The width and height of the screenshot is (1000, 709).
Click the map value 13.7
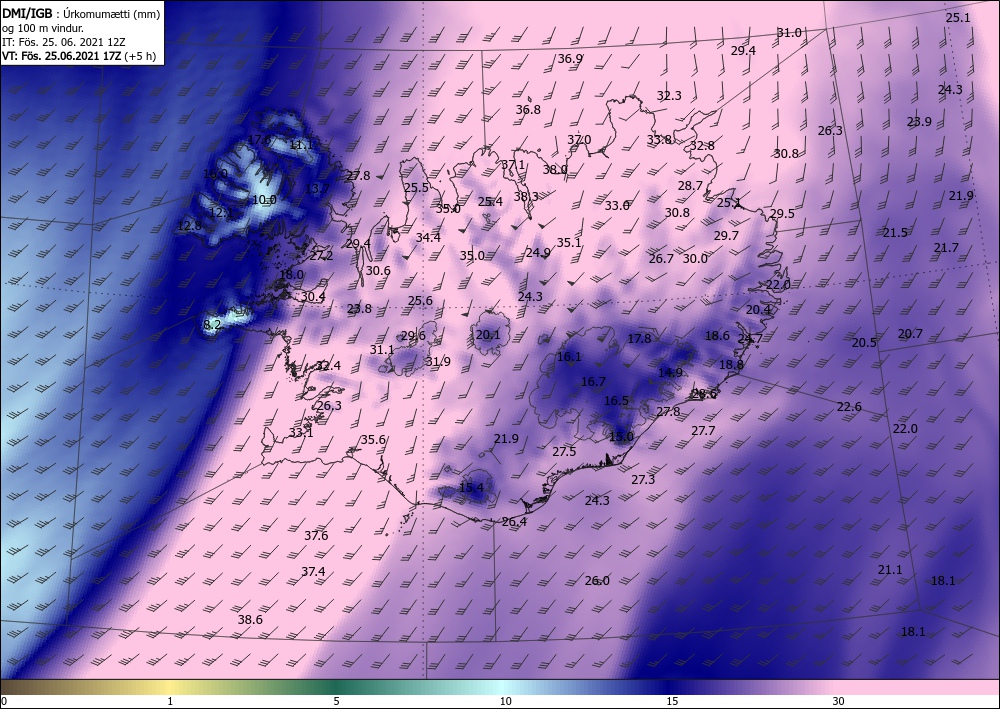(317, 188)
